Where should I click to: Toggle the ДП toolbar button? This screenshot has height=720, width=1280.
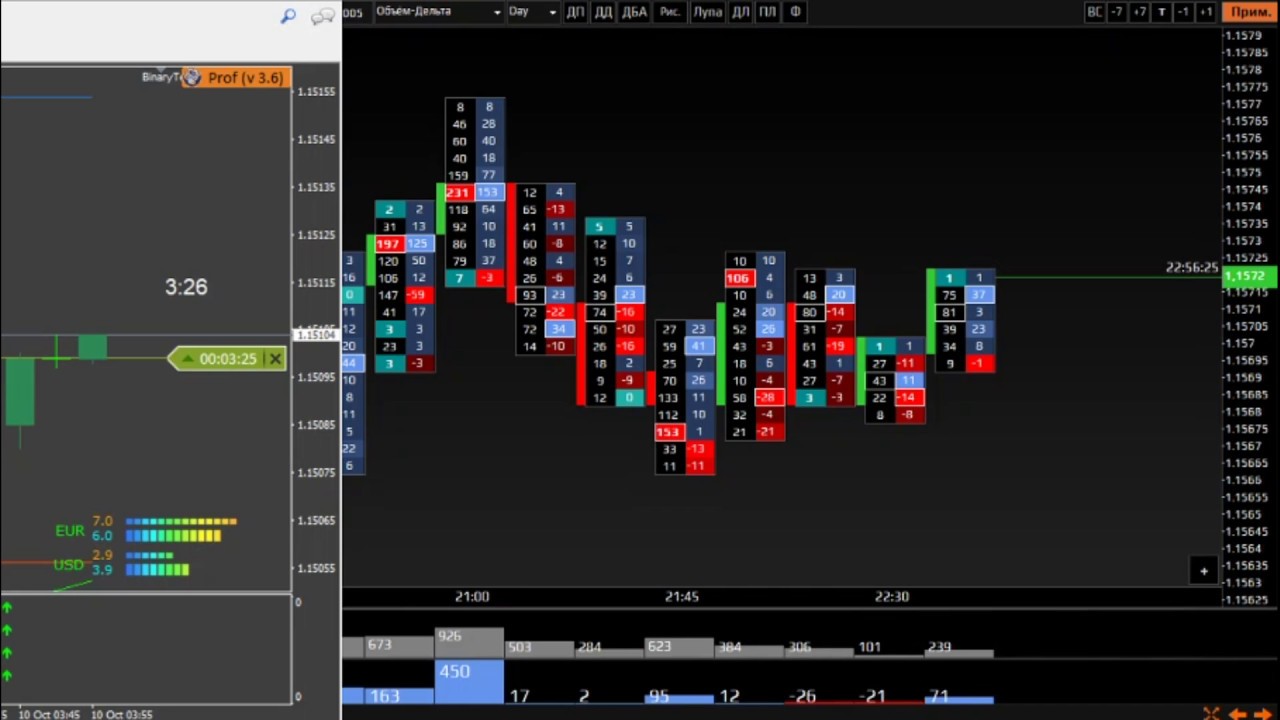coord(575,12)
